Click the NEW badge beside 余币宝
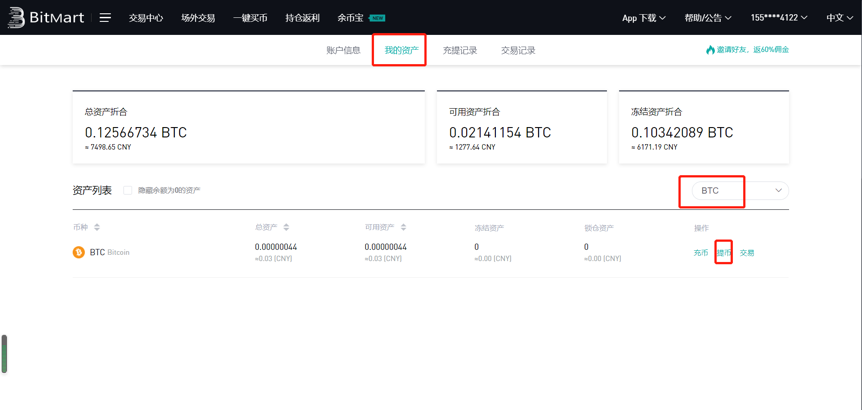The image size is (862, 410). [x=377, y=18]
